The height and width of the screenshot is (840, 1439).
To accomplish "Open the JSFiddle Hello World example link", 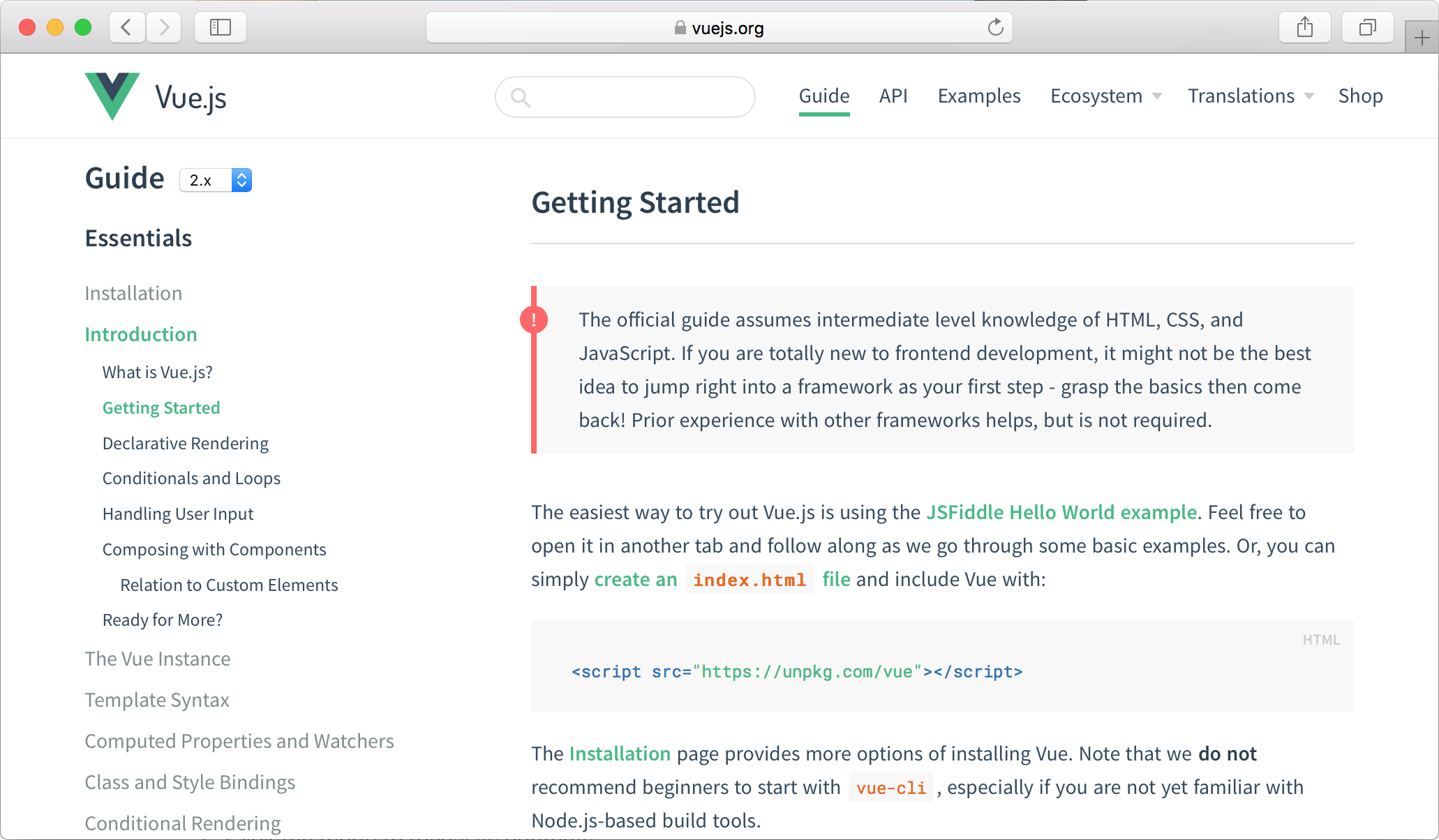I will coord(1061,512).
